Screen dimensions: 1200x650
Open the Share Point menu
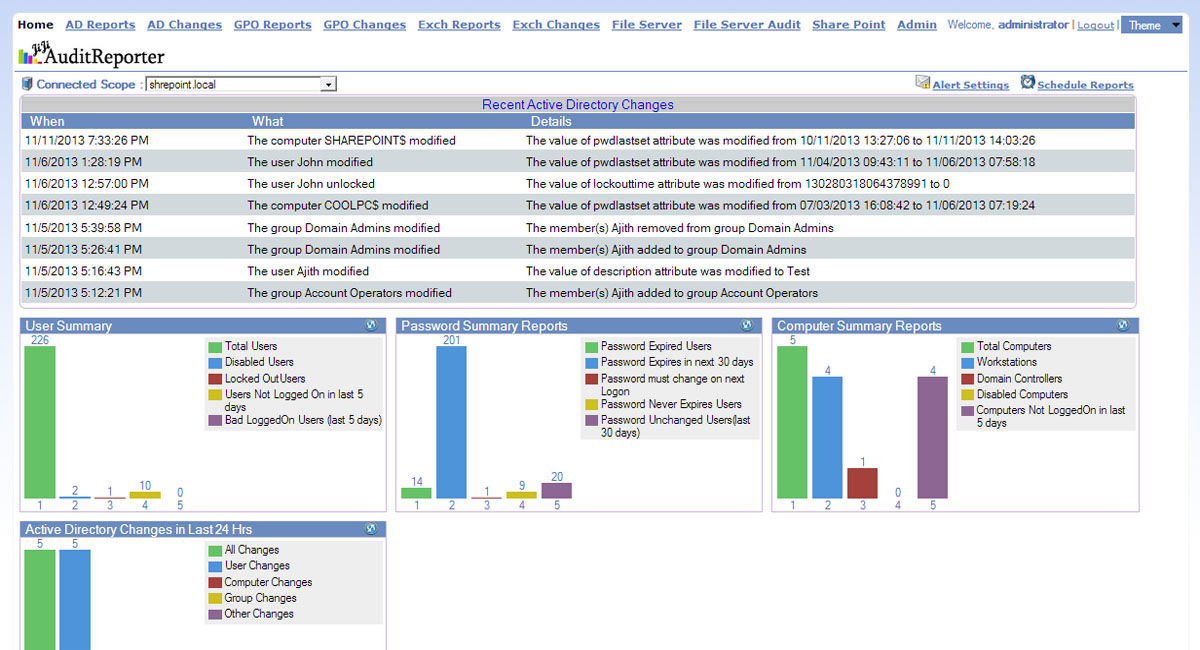[849, 25]
